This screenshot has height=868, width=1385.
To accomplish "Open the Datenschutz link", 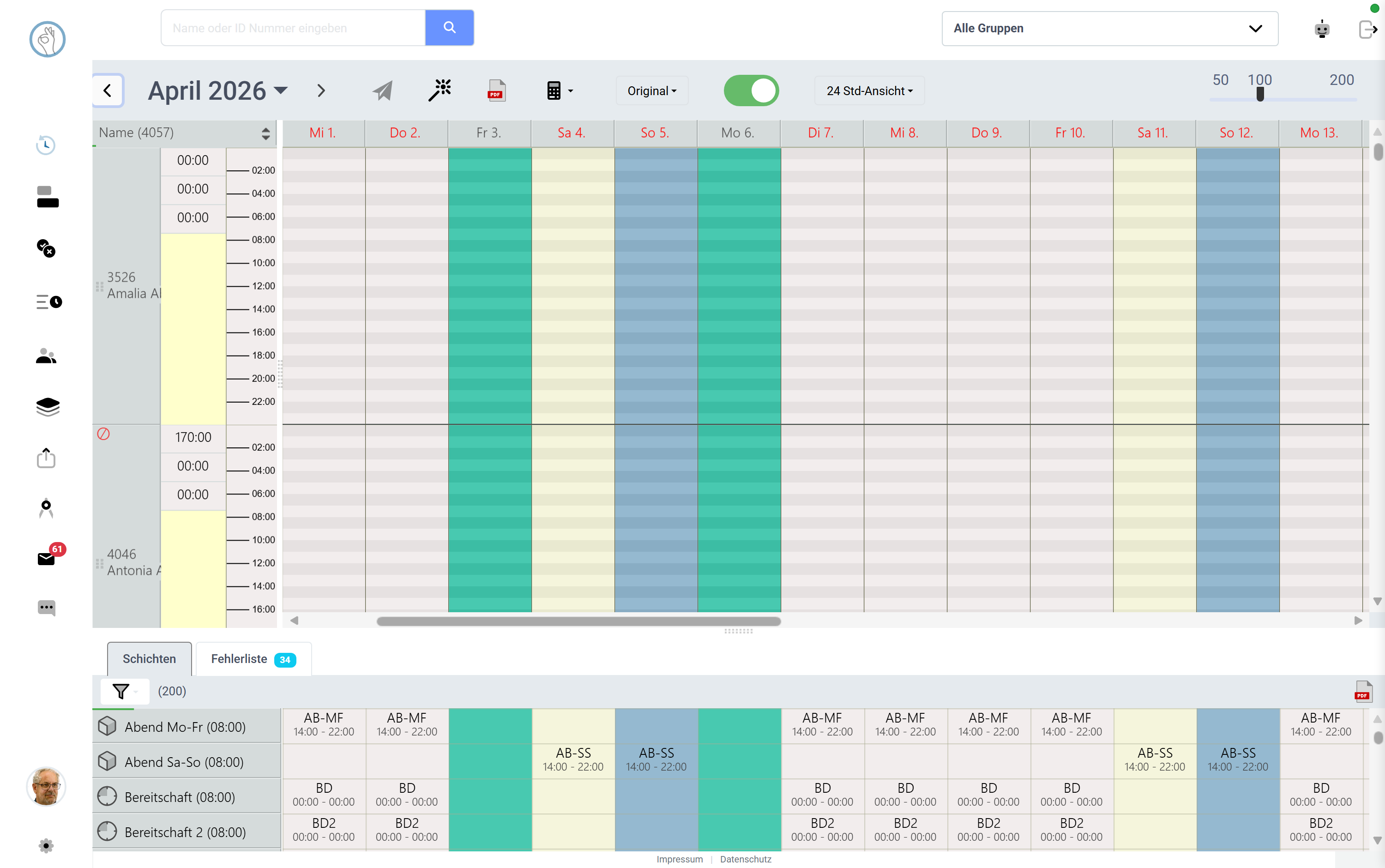I will tap(746, 859).
